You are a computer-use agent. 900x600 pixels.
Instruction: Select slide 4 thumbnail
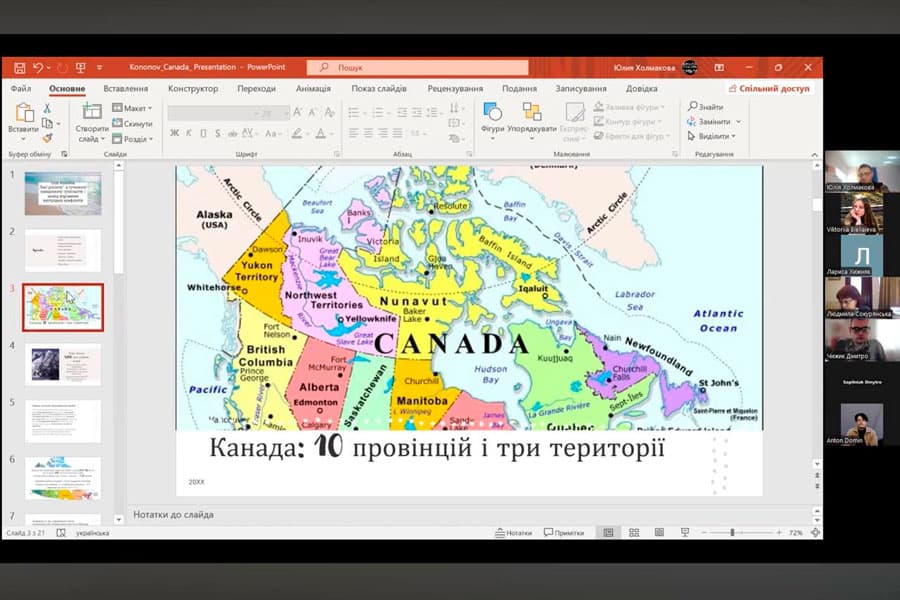pyautogui.click(x=63, y=365)
